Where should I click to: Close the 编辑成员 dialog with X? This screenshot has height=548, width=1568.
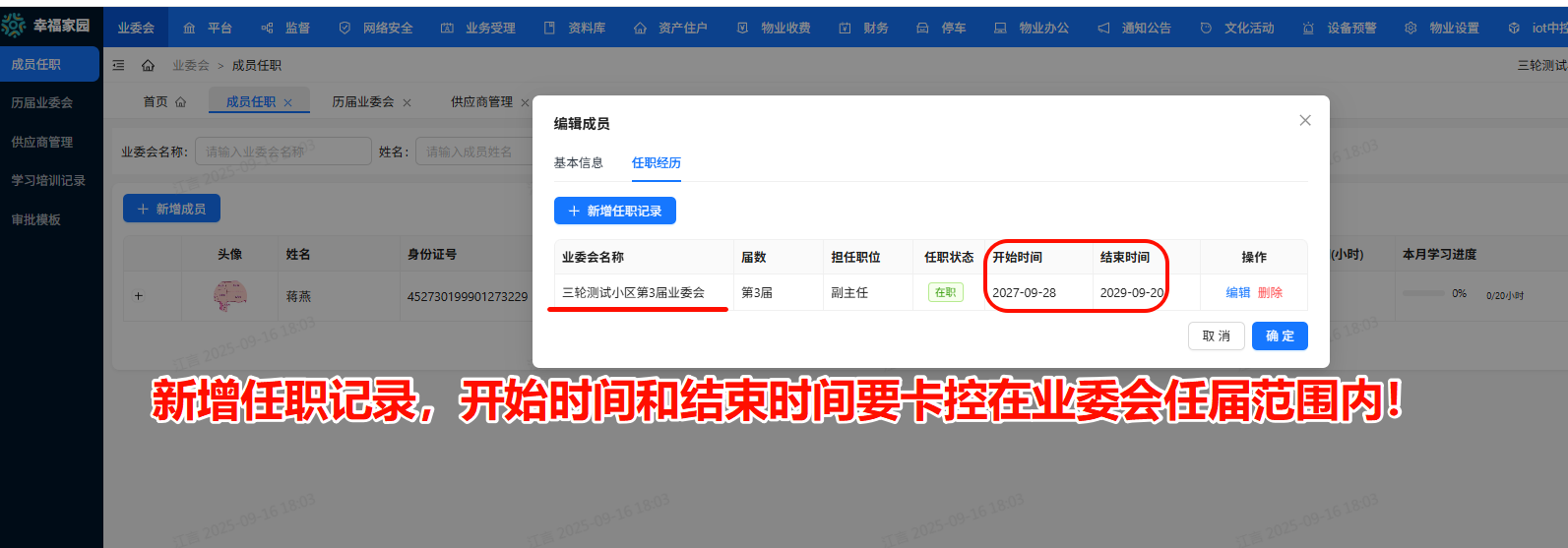tap(1305, 120)
